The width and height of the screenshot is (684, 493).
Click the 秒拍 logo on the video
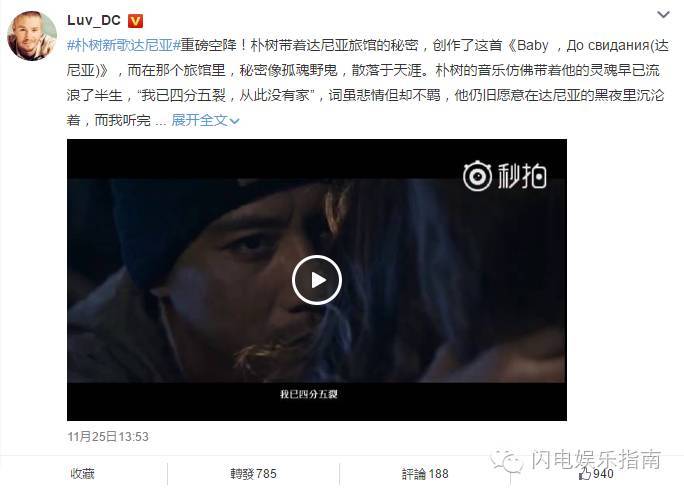[505, 176]
